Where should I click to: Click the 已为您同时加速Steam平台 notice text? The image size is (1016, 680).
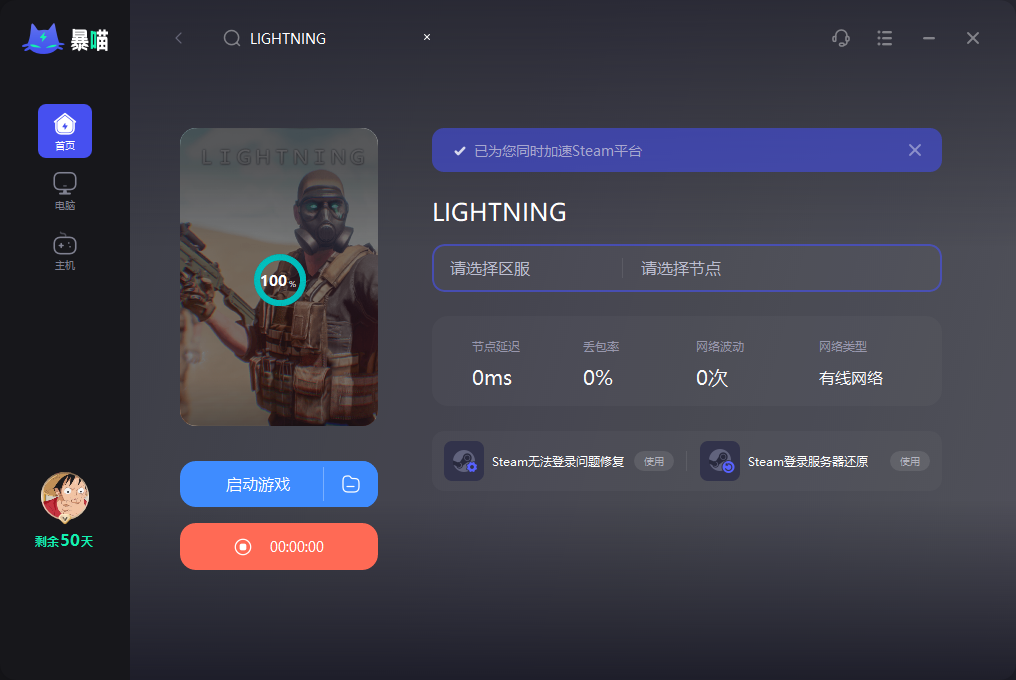pos(558,151)
